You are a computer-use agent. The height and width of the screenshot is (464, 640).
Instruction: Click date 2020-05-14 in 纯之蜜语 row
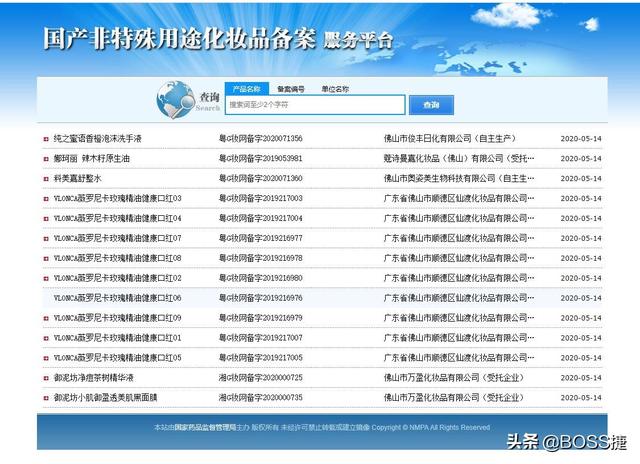[581, 139]
